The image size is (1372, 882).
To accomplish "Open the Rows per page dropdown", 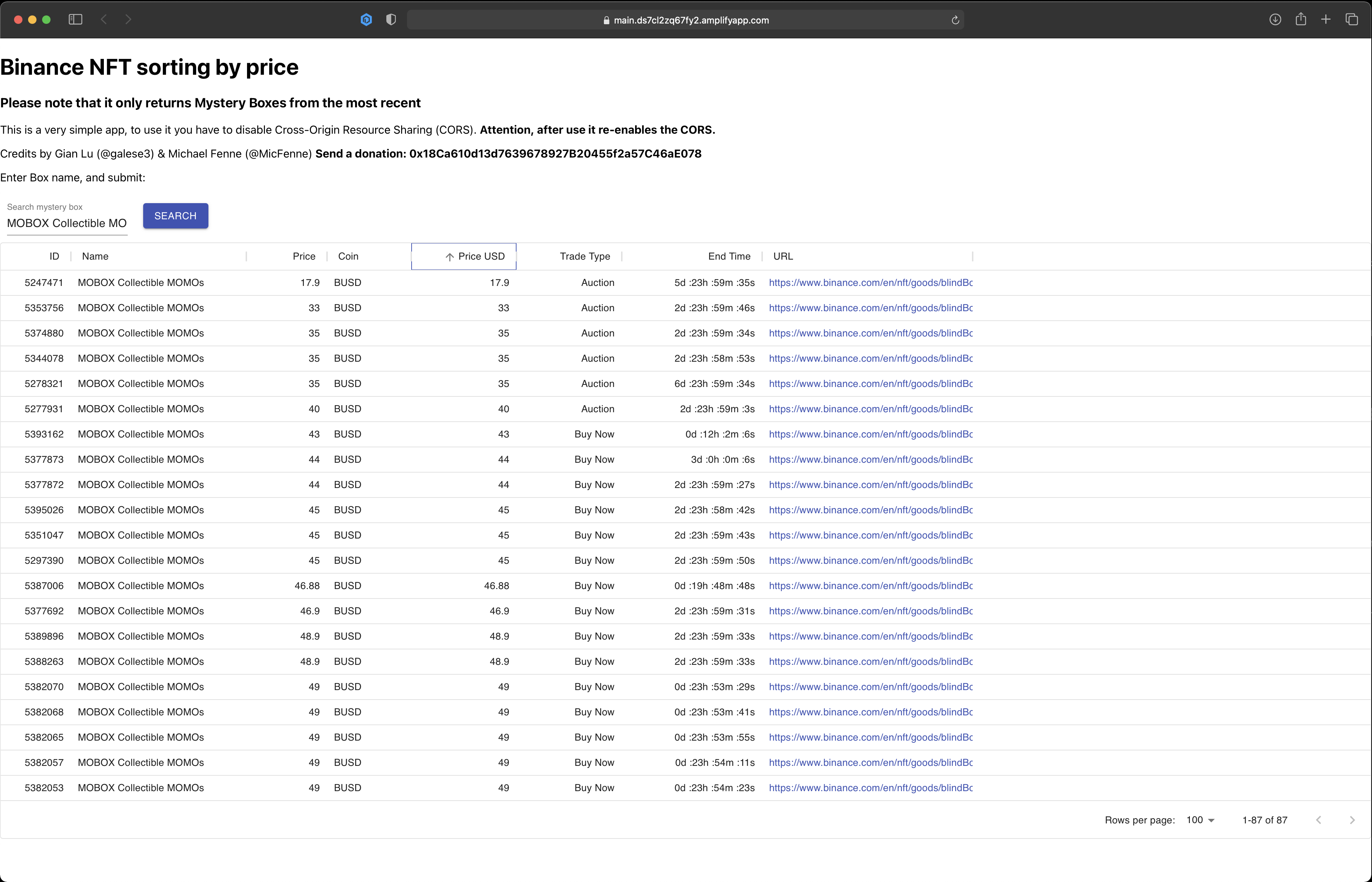I will [1200, 820].
